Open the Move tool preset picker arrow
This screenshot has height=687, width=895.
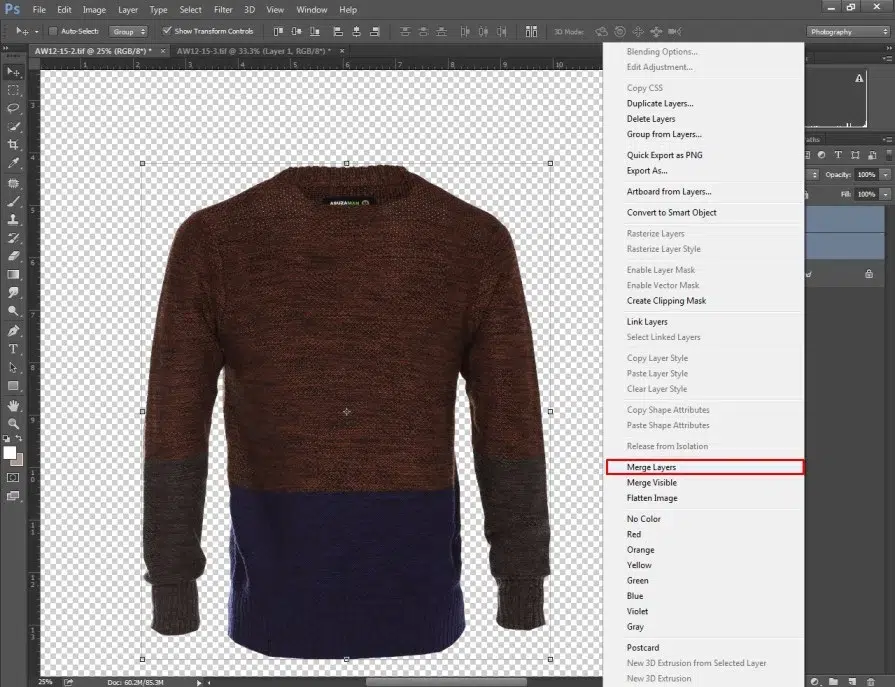(x=37, y=32)
